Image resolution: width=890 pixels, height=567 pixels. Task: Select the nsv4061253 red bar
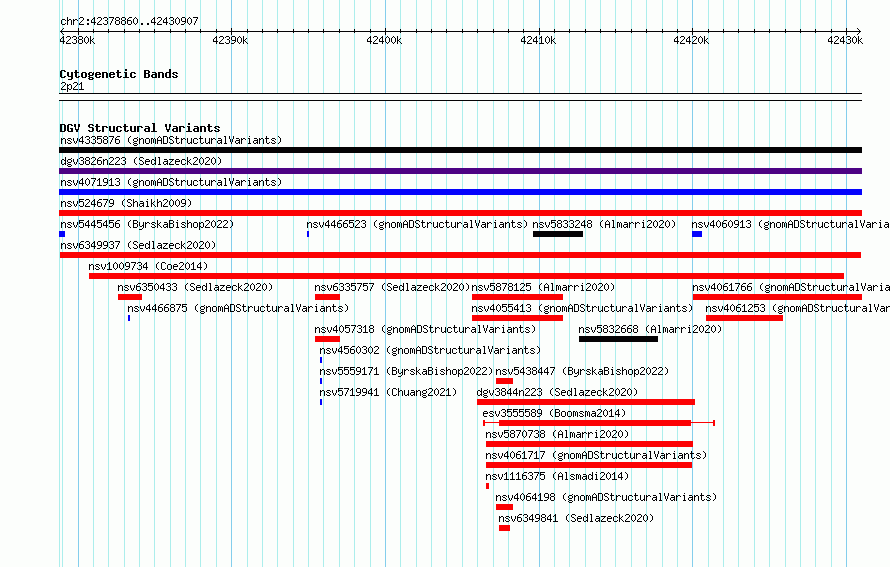pos(744,318)
